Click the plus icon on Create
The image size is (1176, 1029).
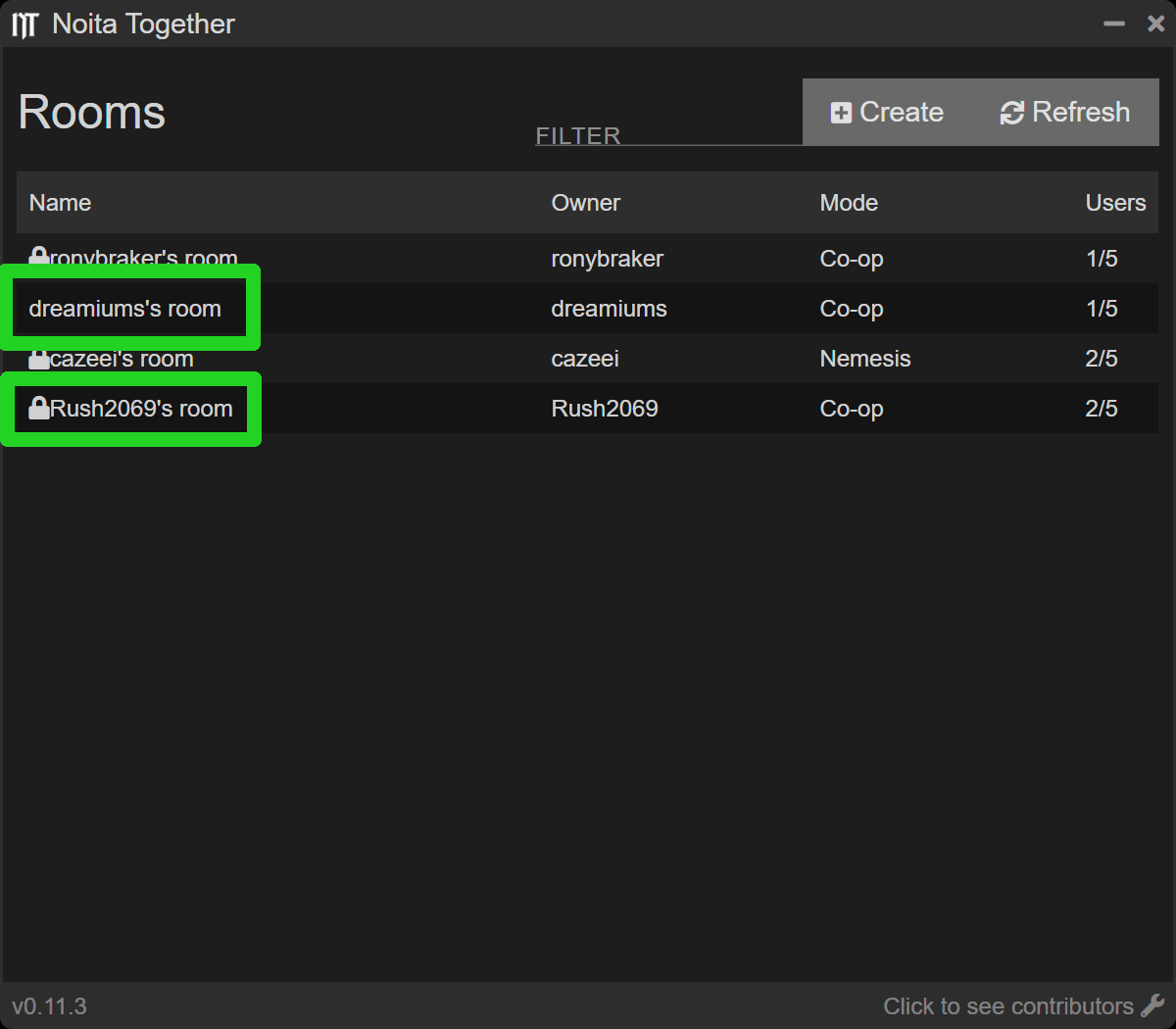(x=841, y=113)
